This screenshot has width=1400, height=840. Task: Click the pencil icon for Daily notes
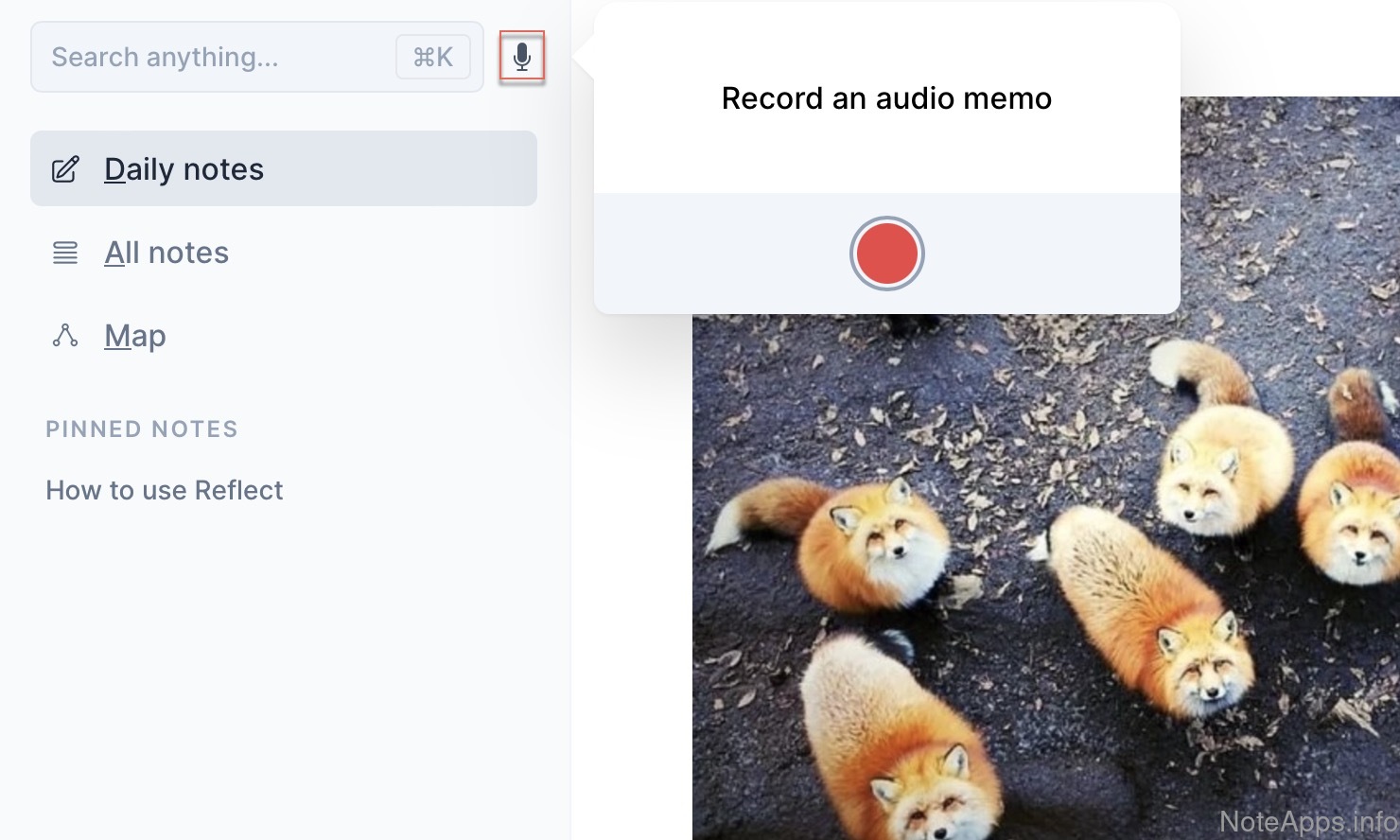pos(65,169)
